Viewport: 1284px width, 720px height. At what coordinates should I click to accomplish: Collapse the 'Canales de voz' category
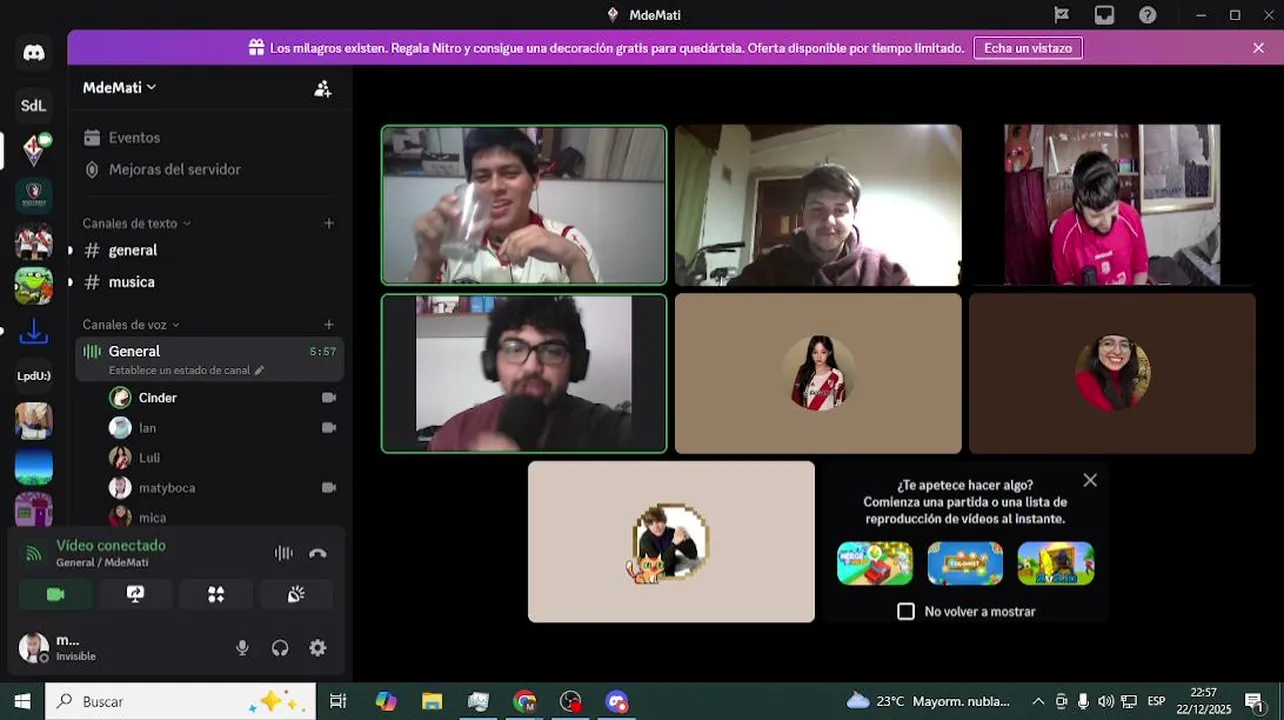131,324
